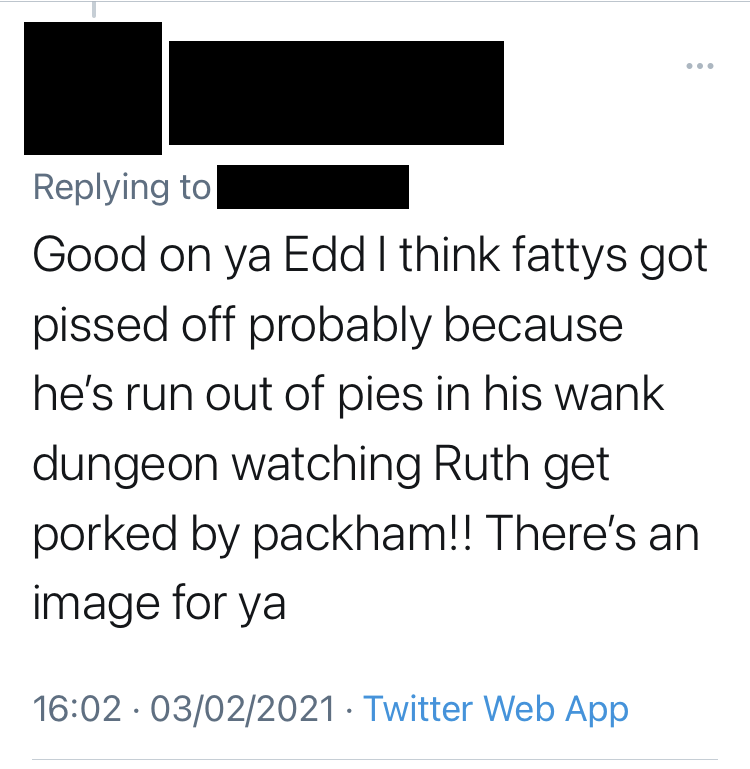Click the line "pissed off probably because"
The image size is (750, 769).
pos(328,325)
